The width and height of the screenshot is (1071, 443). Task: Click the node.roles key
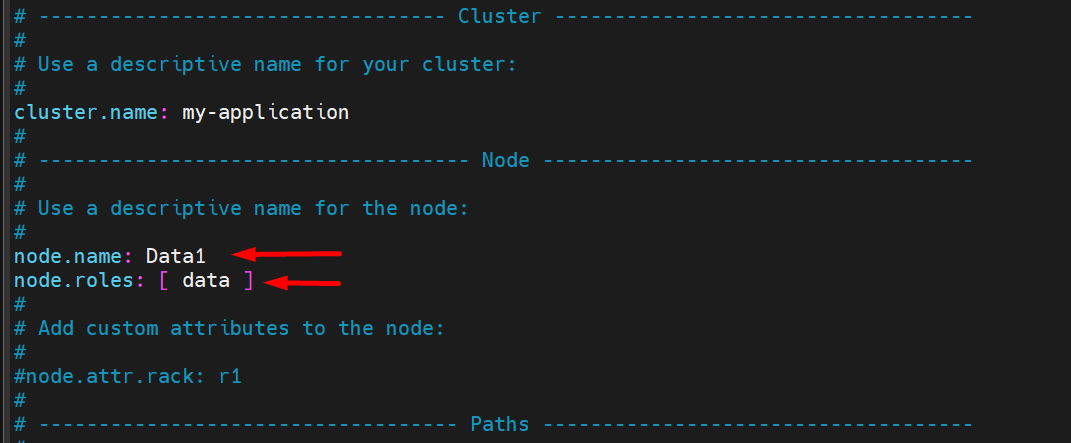pyautogui.click(x=74, y=281)
